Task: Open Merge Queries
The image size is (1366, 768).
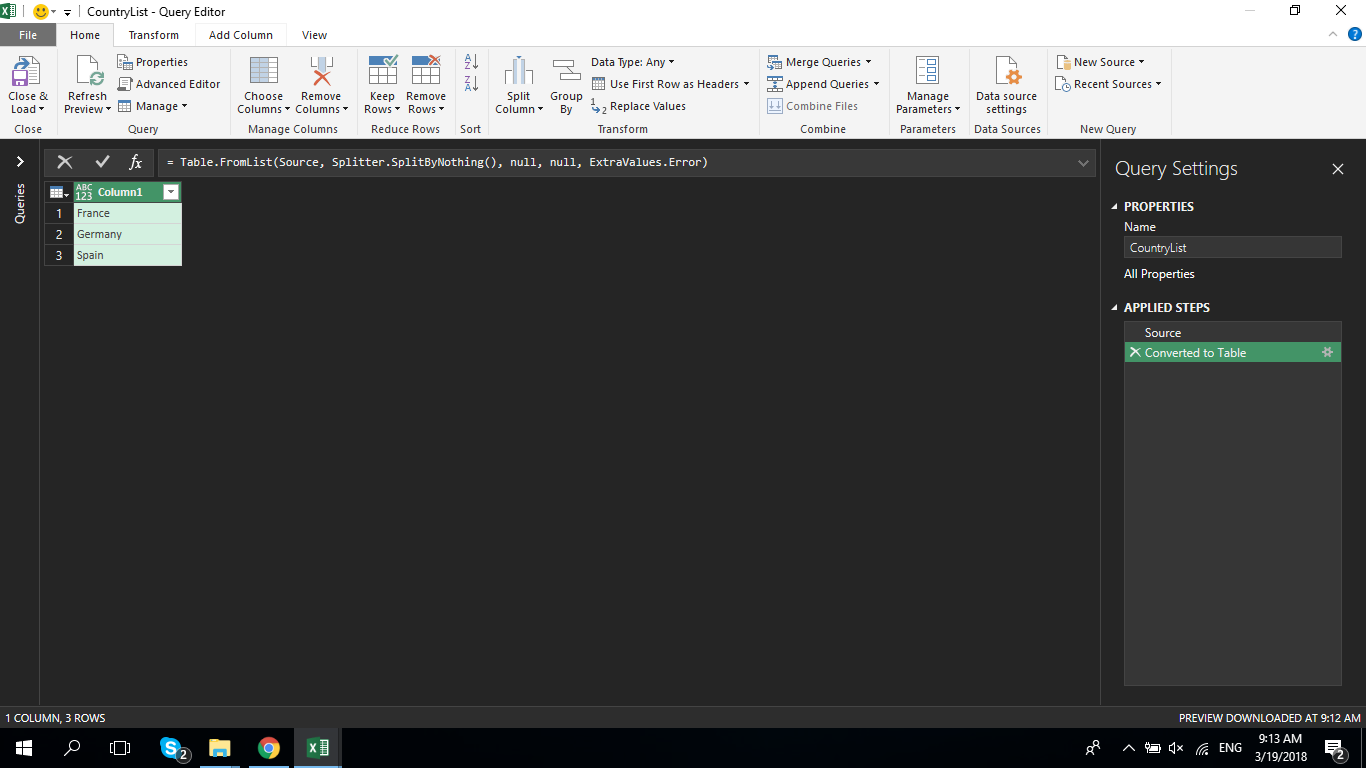Action: (x=820, y=61)
